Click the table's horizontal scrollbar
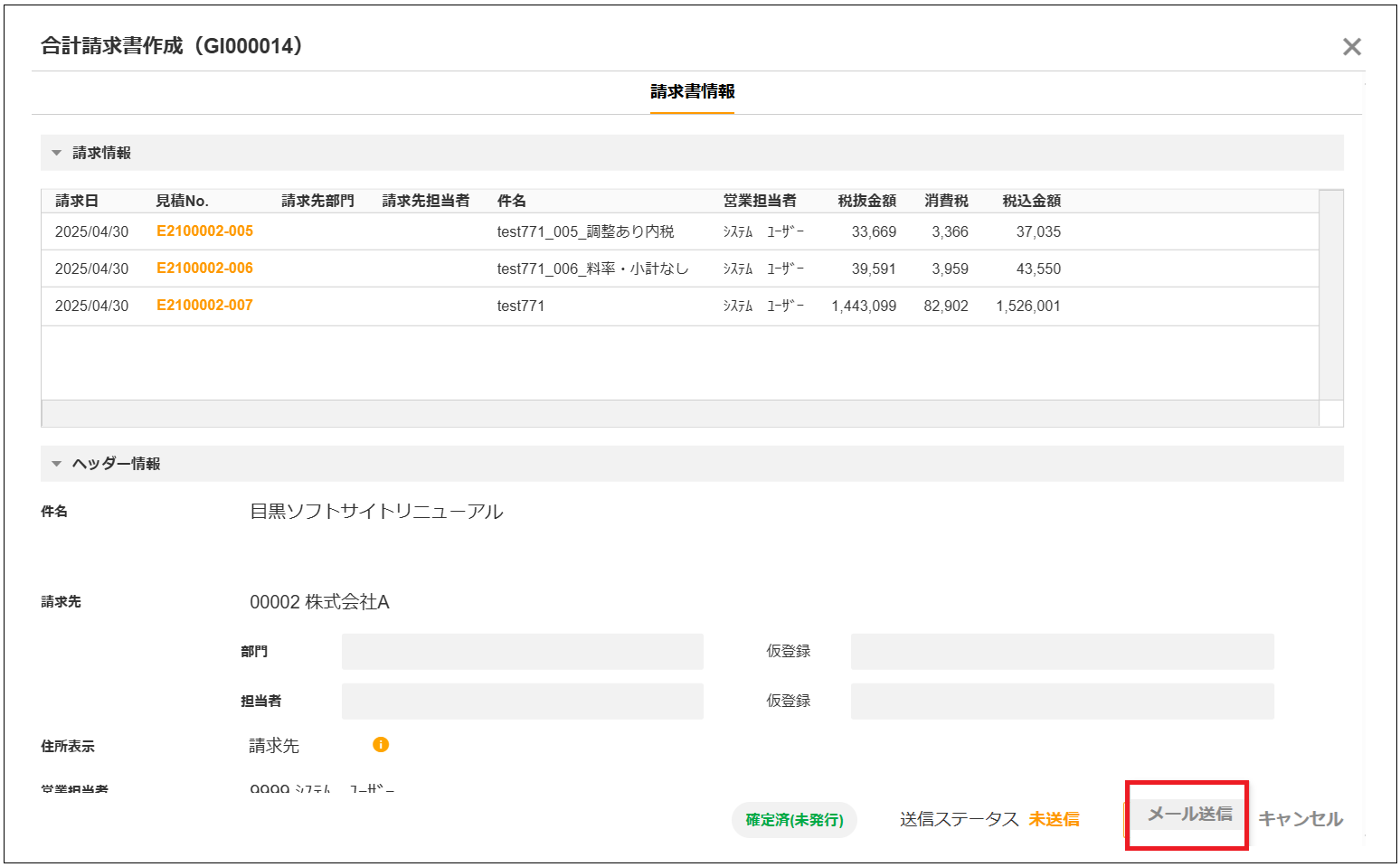Viewport: 1400px width, 867px height. (x=680, y=413)
